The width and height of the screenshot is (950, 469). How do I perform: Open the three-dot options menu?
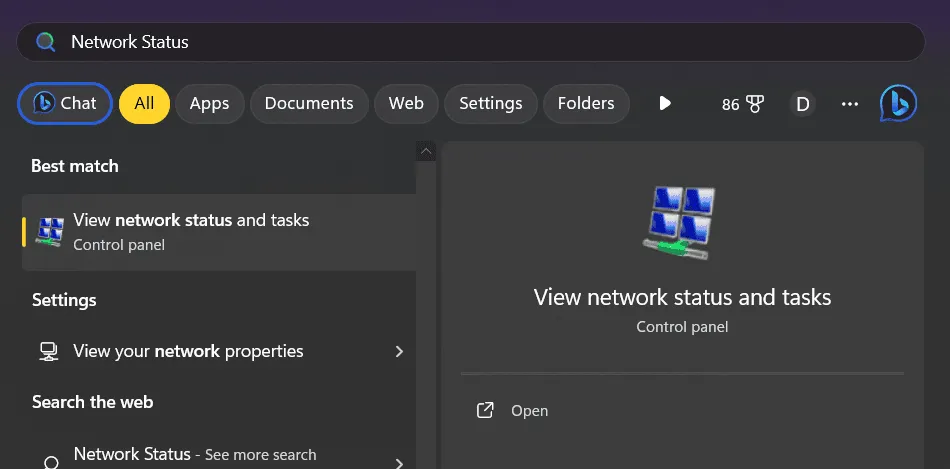point(850,104)
